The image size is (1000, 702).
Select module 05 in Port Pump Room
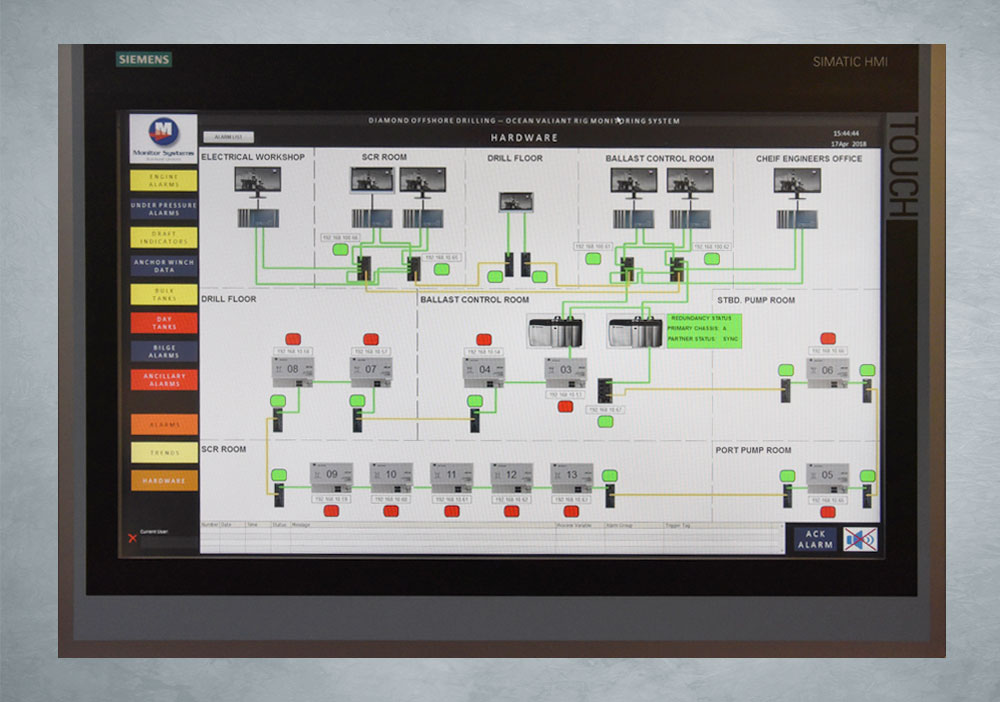coord(827,476)
